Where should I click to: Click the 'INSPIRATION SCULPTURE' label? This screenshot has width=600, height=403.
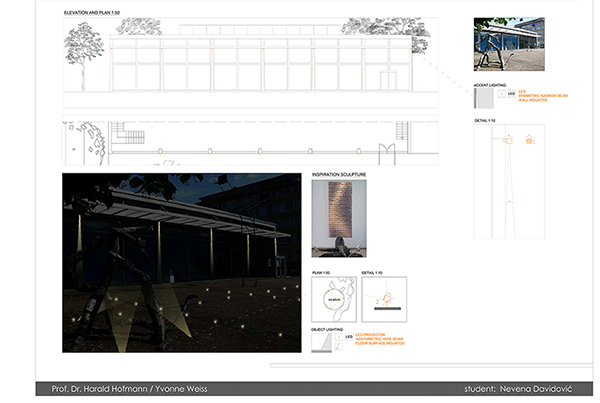coord(340,175)
